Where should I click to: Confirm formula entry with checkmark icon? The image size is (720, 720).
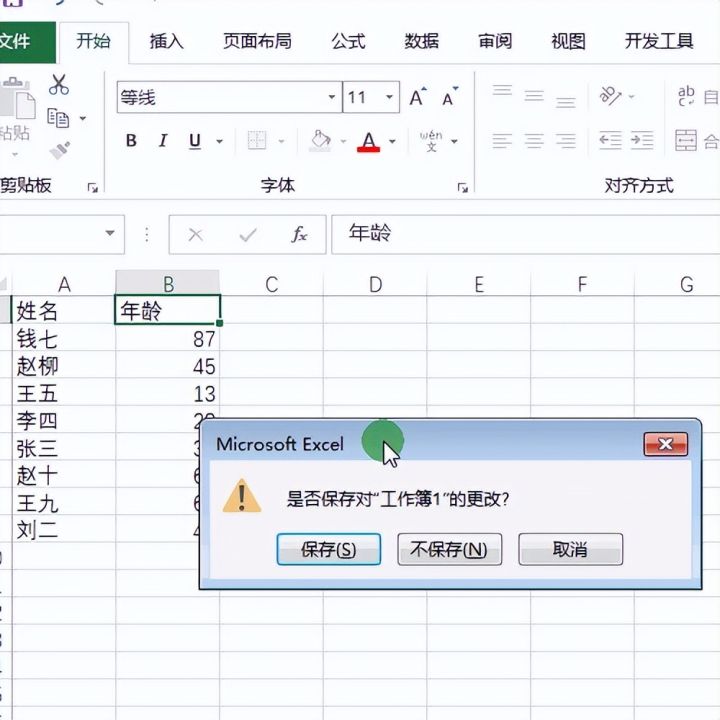coord(248,235)
